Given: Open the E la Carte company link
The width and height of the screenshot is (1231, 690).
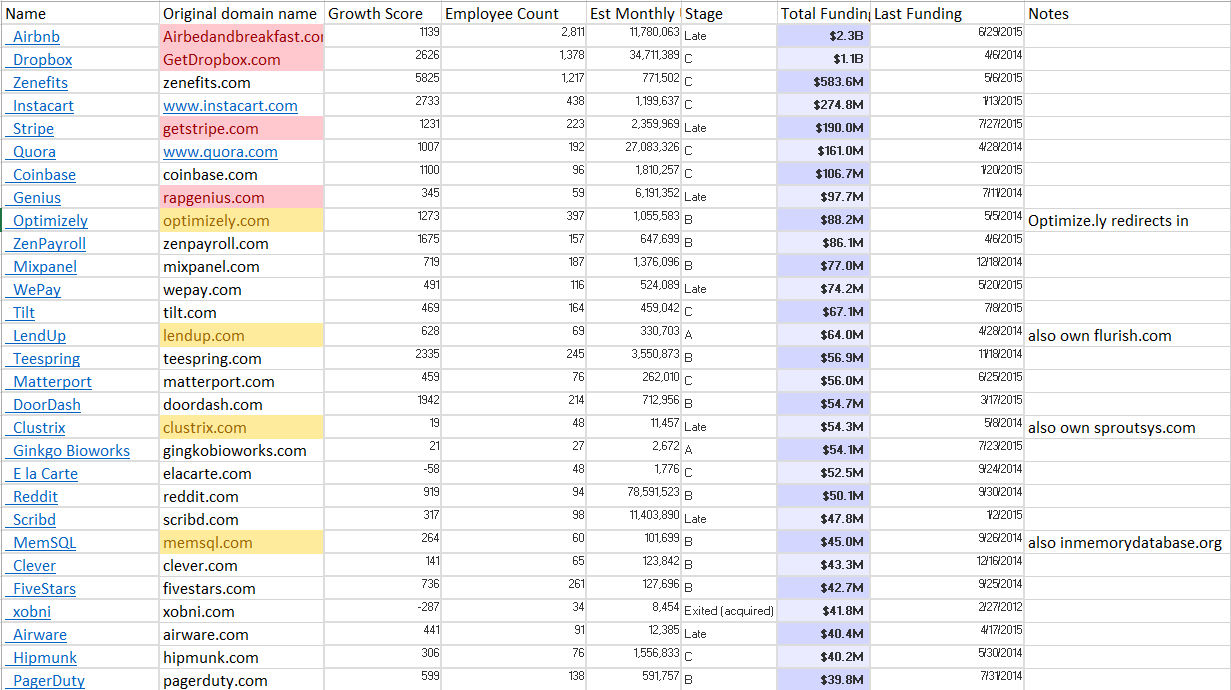Looking at the screenshot, I should tap(45, 474).
